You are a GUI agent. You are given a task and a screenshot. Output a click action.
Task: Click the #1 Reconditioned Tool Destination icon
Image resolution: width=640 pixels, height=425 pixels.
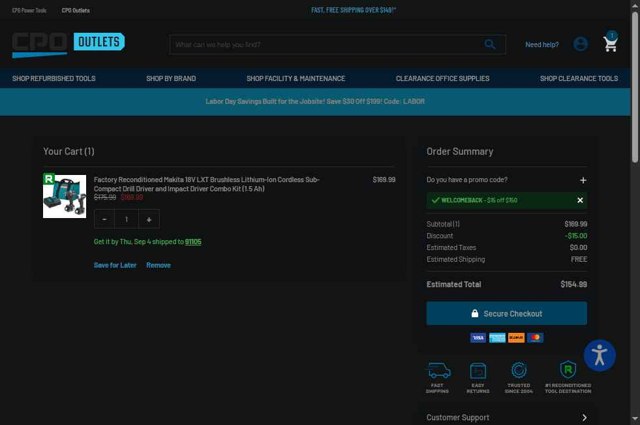[x=568, y=370]
